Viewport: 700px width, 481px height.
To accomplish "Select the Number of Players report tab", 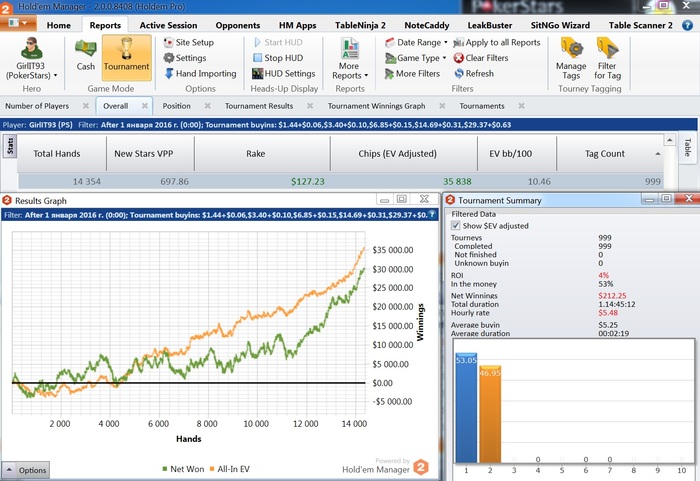I will pos(37,106).
